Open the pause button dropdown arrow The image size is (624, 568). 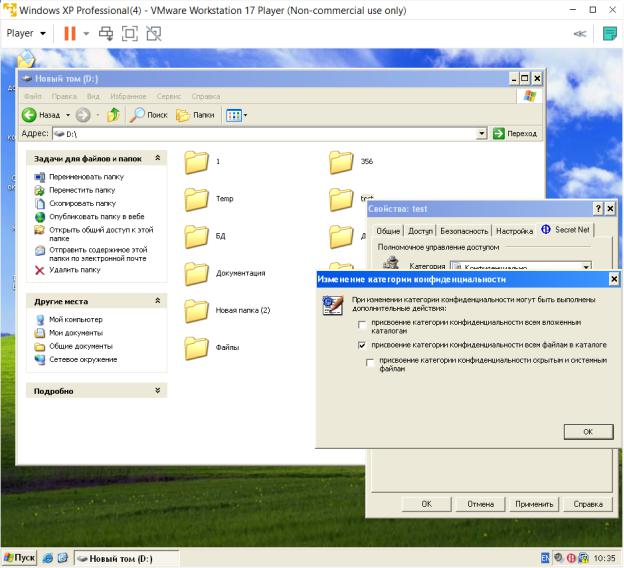click(x=86, y=34)
